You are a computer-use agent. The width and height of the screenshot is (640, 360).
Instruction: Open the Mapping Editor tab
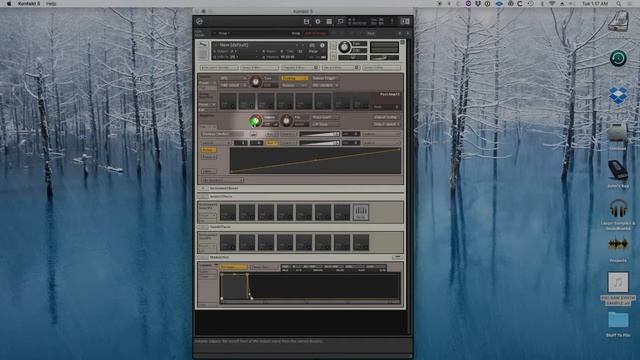[x=300, y=68]
